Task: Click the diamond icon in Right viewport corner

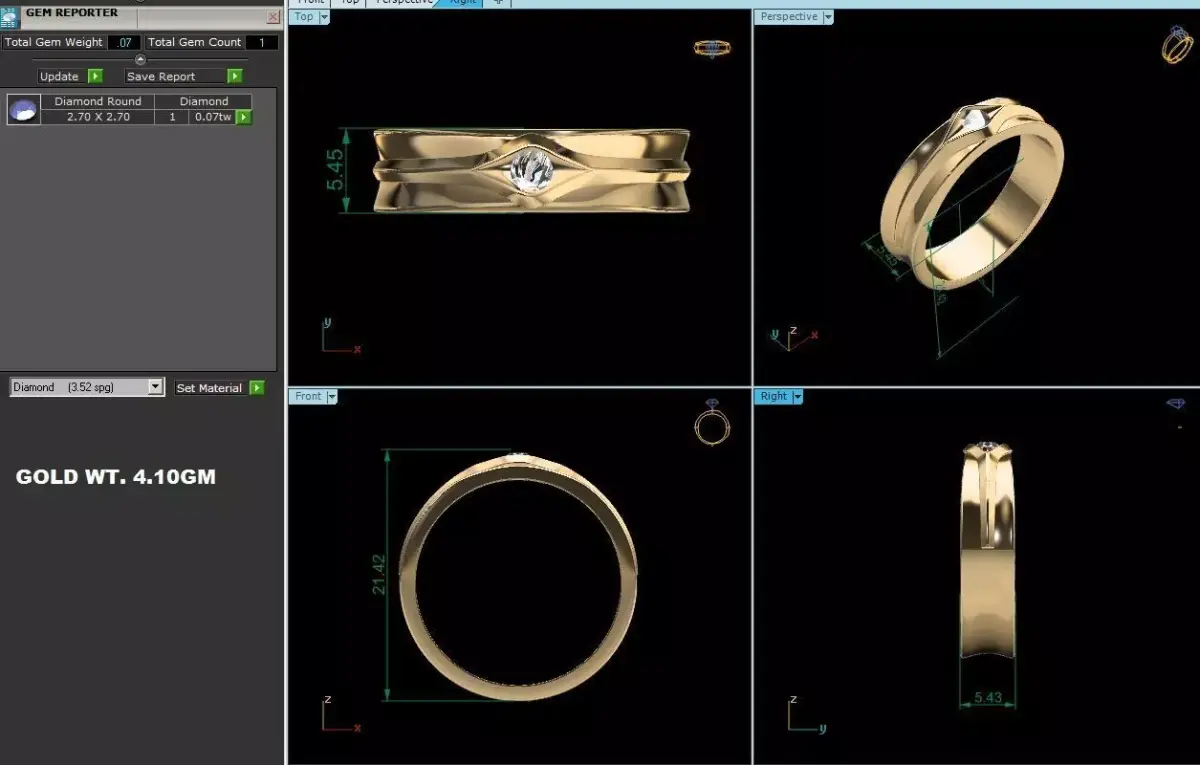Action: pos(1177,404)
